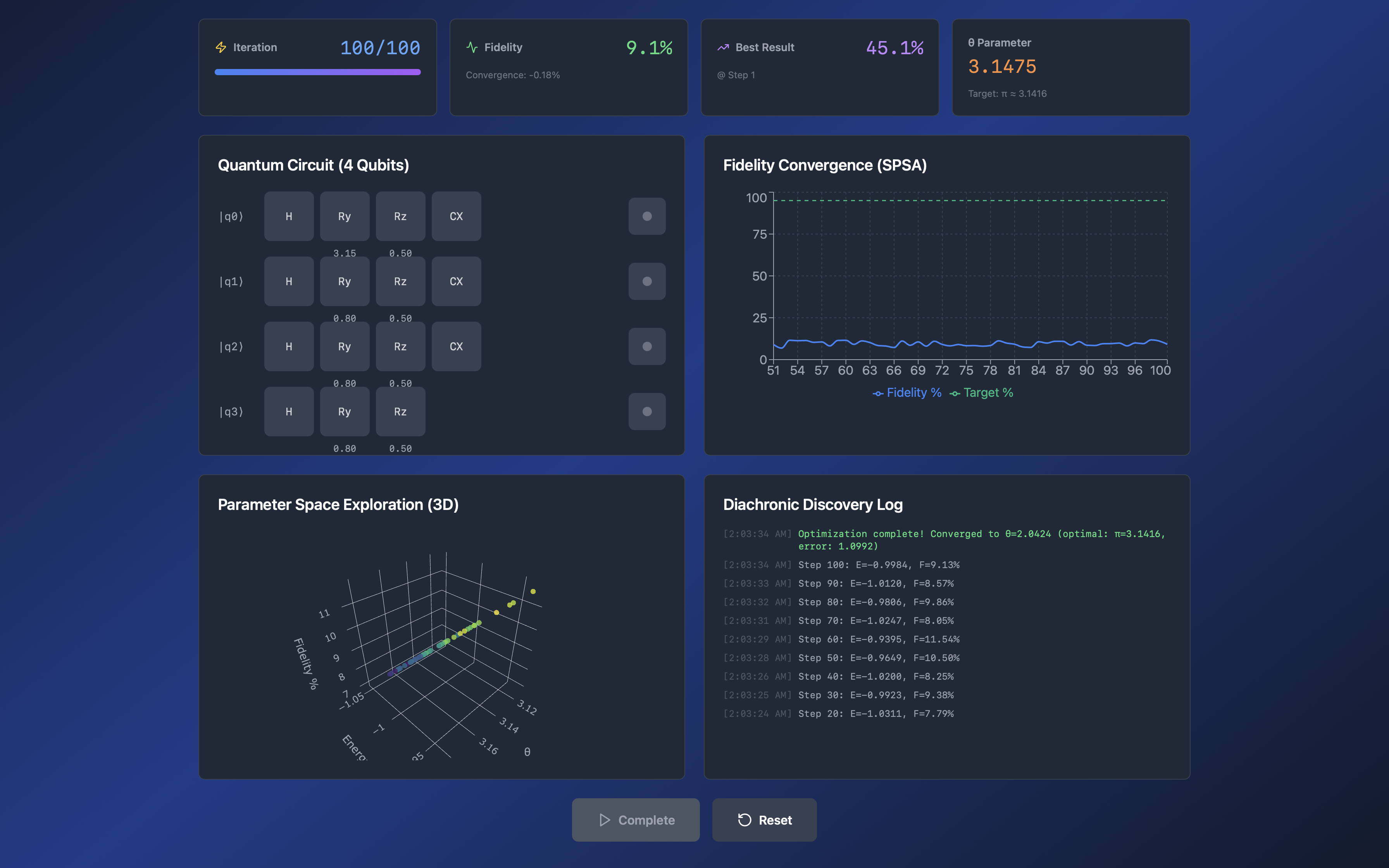Click the lightning bolt Iteration icon
The image size is (1389, 868).
click(x=221, y=47)
